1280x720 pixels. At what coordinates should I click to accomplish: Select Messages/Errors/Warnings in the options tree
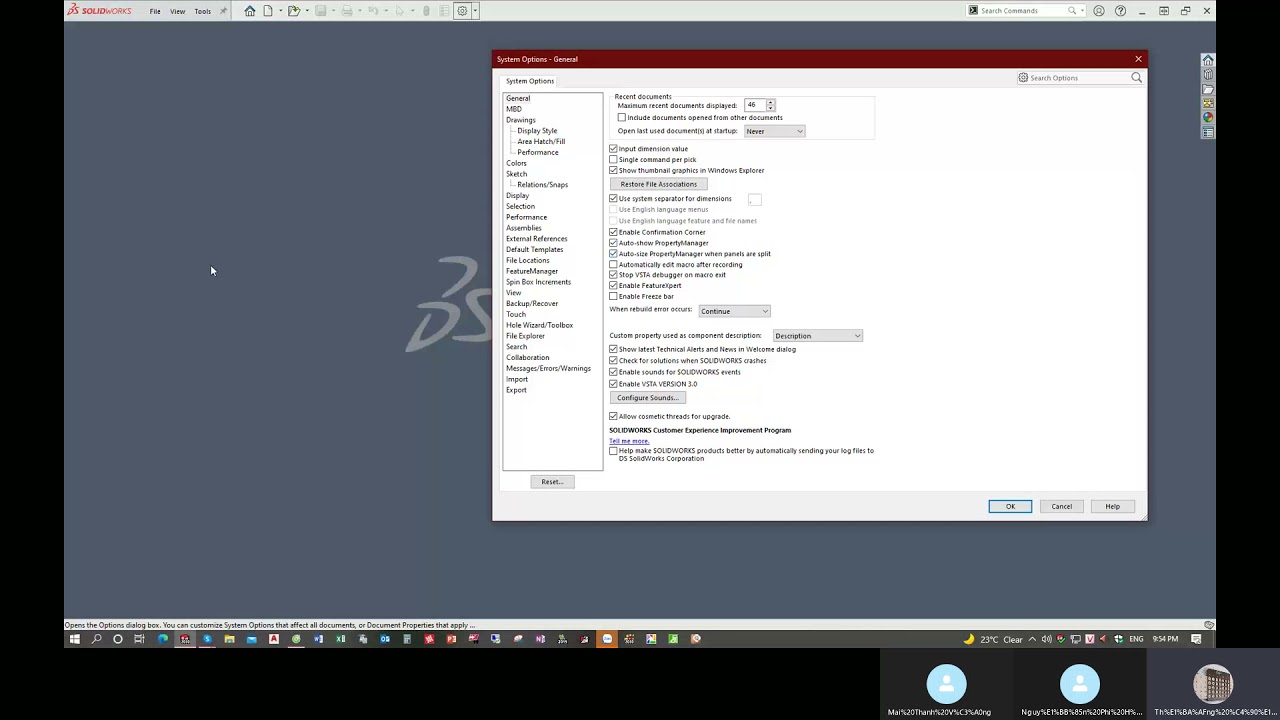click(x=548, y=368)
